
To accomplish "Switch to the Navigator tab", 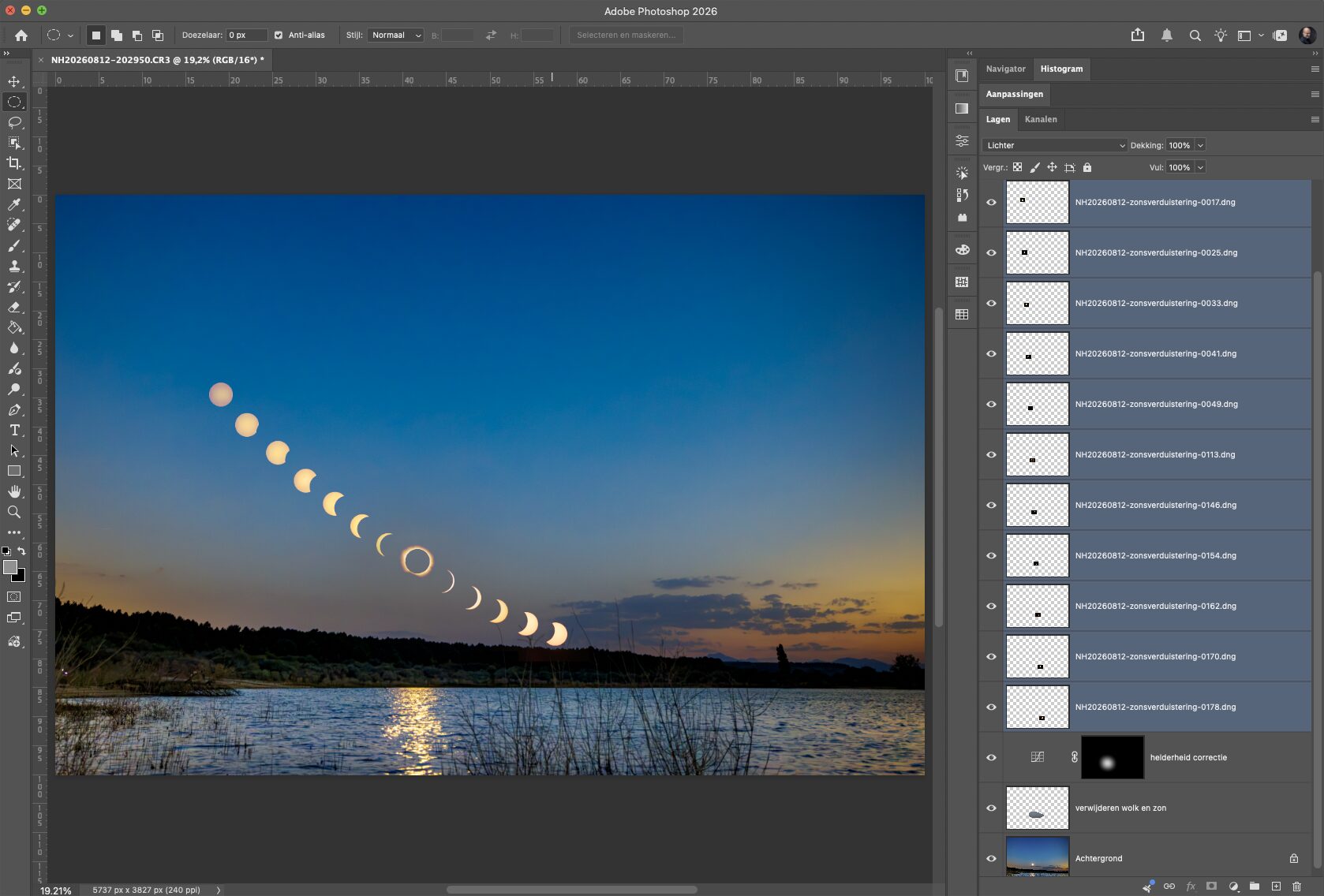I will [1005, 69].
